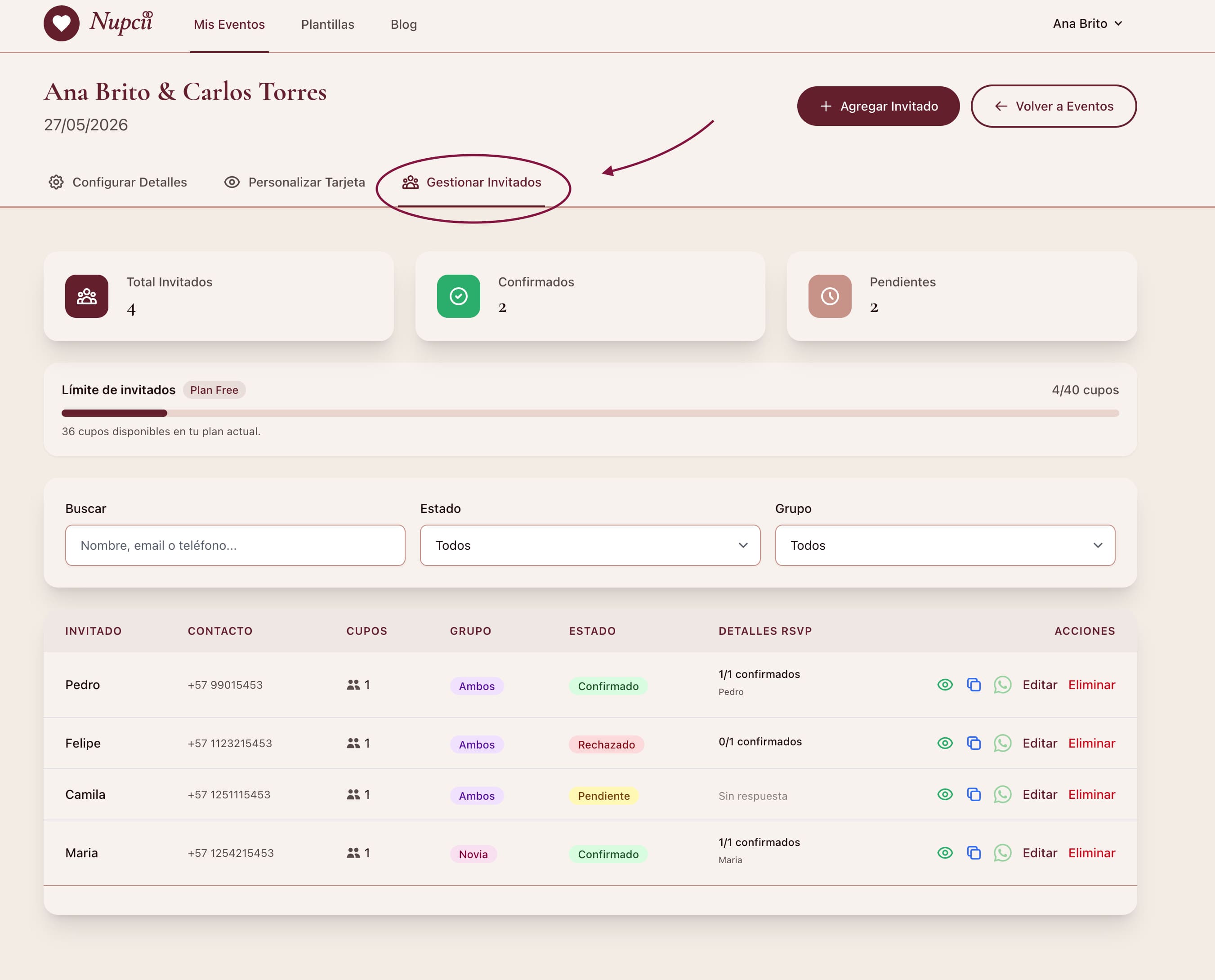Open the Estado filter dropdown
Viewport: 1215px width, 980px height.
(x=590, y=545)
